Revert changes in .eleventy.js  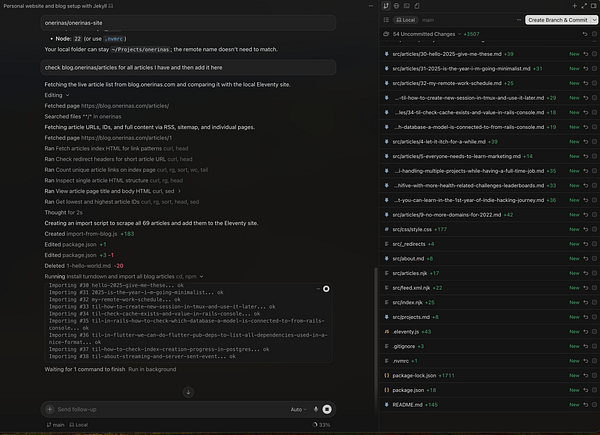point(586,332)
